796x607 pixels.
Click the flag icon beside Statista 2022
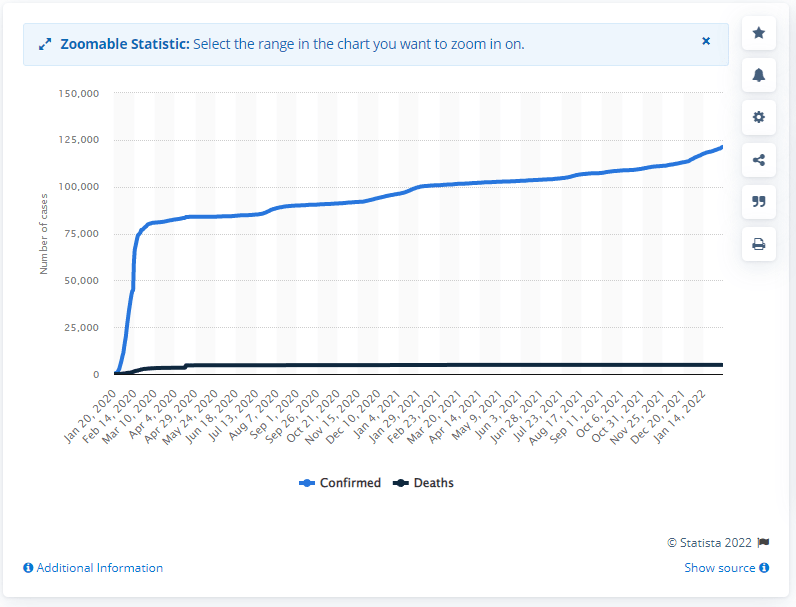pyautogui.click(x=763, y=543)
